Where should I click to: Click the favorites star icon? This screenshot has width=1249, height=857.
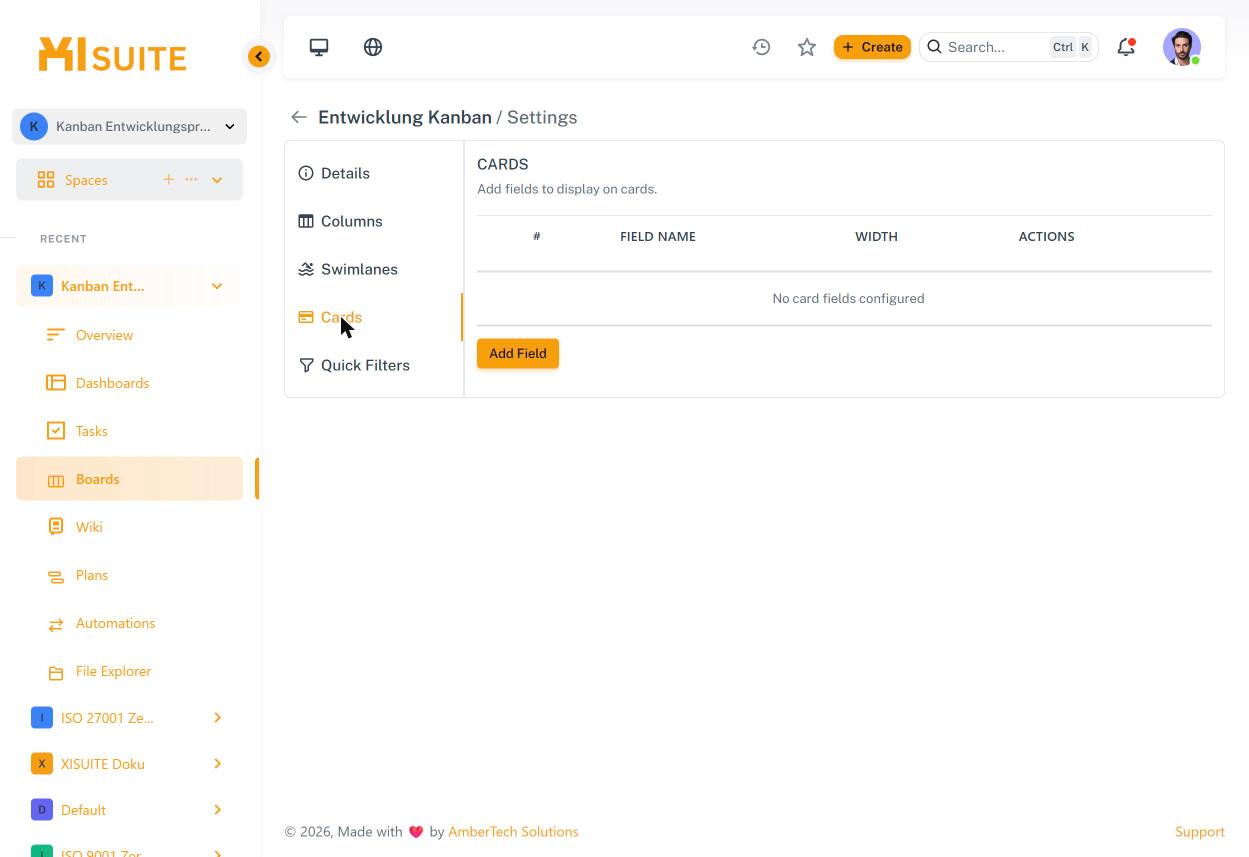coord(807,47)
